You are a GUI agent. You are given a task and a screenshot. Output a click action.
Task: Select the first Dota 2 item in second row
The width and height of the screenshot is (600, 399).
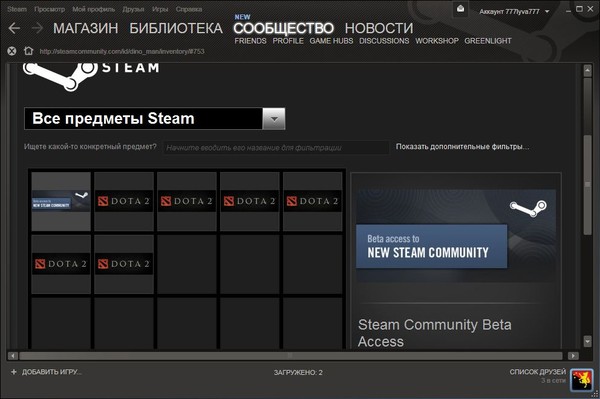tap(61, 264)
